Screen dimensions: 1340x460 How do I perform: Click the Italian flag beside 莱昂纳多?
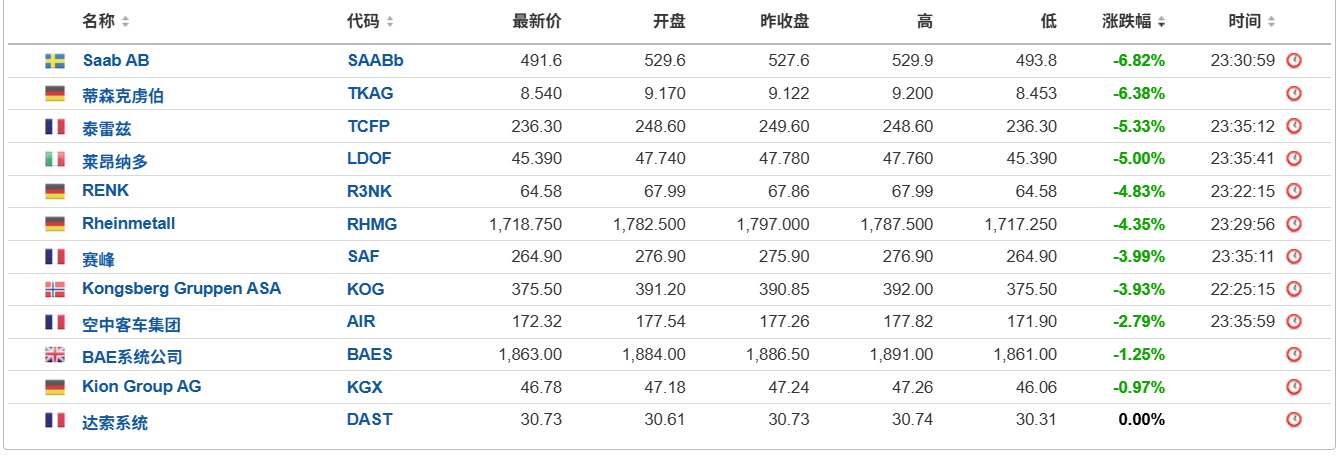point(55,159)
